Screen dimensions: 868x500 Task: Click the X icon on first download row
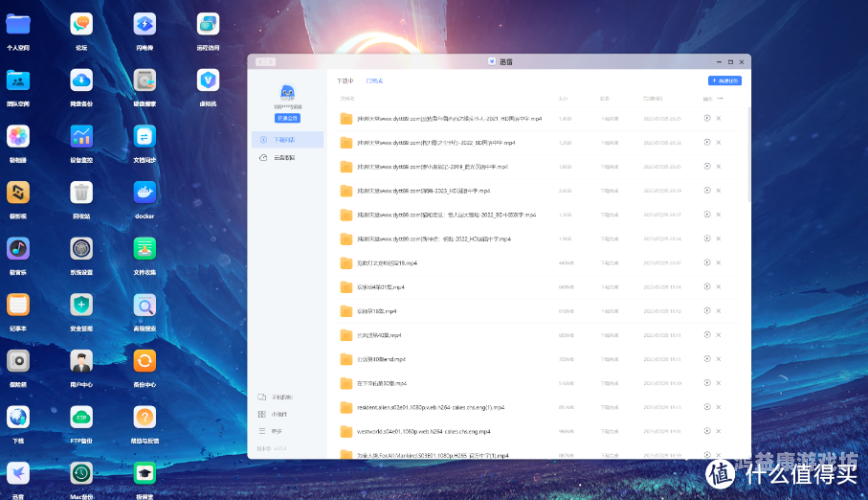718,118
